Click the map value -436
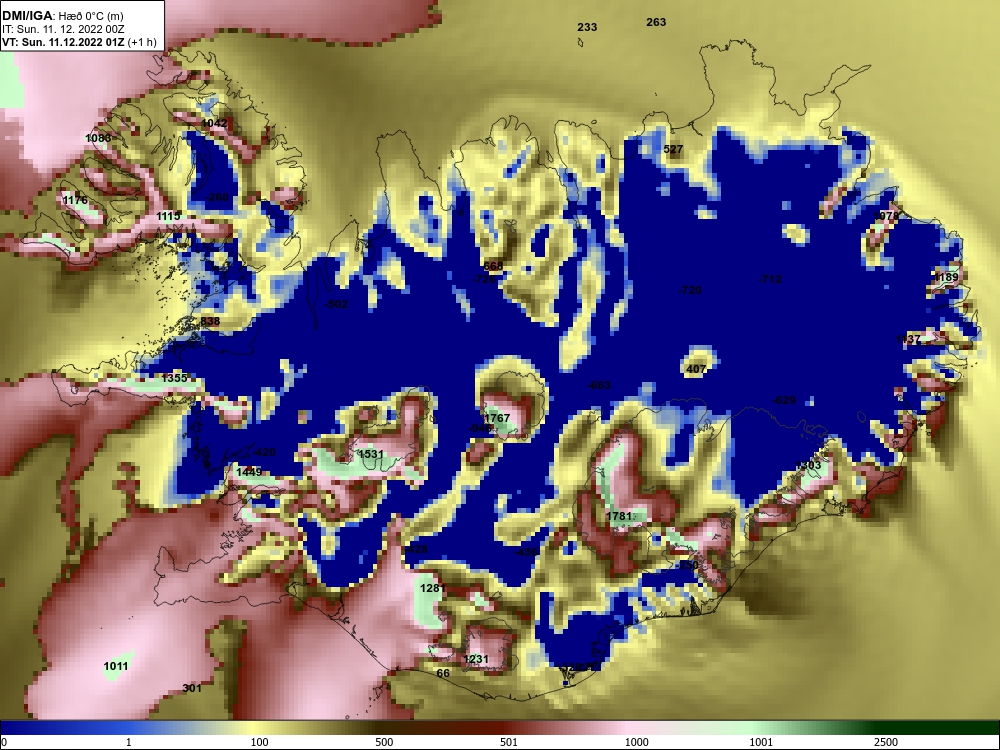The height and width of the screenshot is (750, 1000). pyautogui.click(x=526, y=552)
